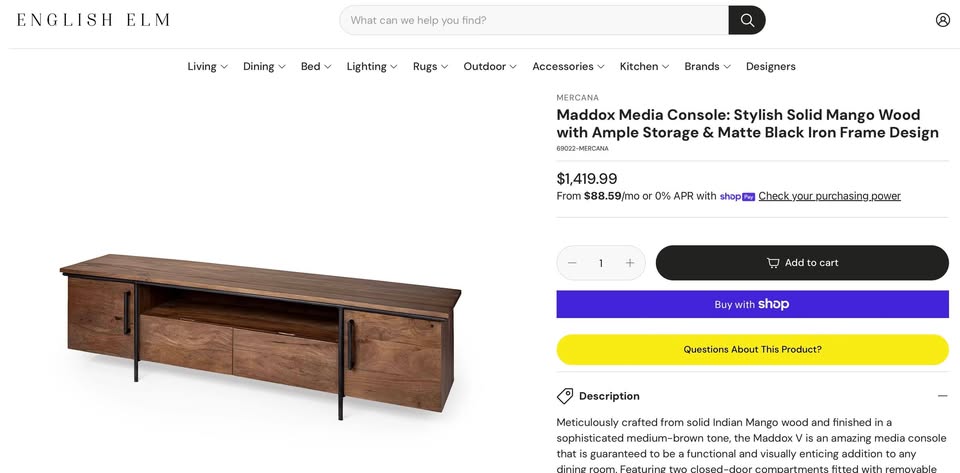This screenshot has width=960, height=473.
Task: Focus the search input field
Action: click(x=535, y=20)
